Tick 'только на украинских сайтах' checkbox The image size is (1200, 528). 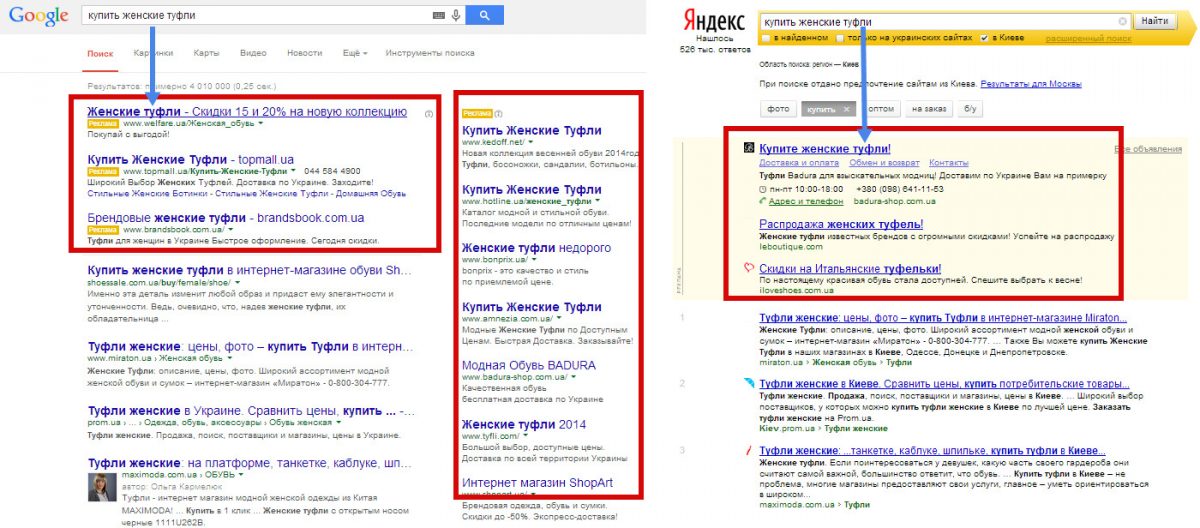(839, 38)
